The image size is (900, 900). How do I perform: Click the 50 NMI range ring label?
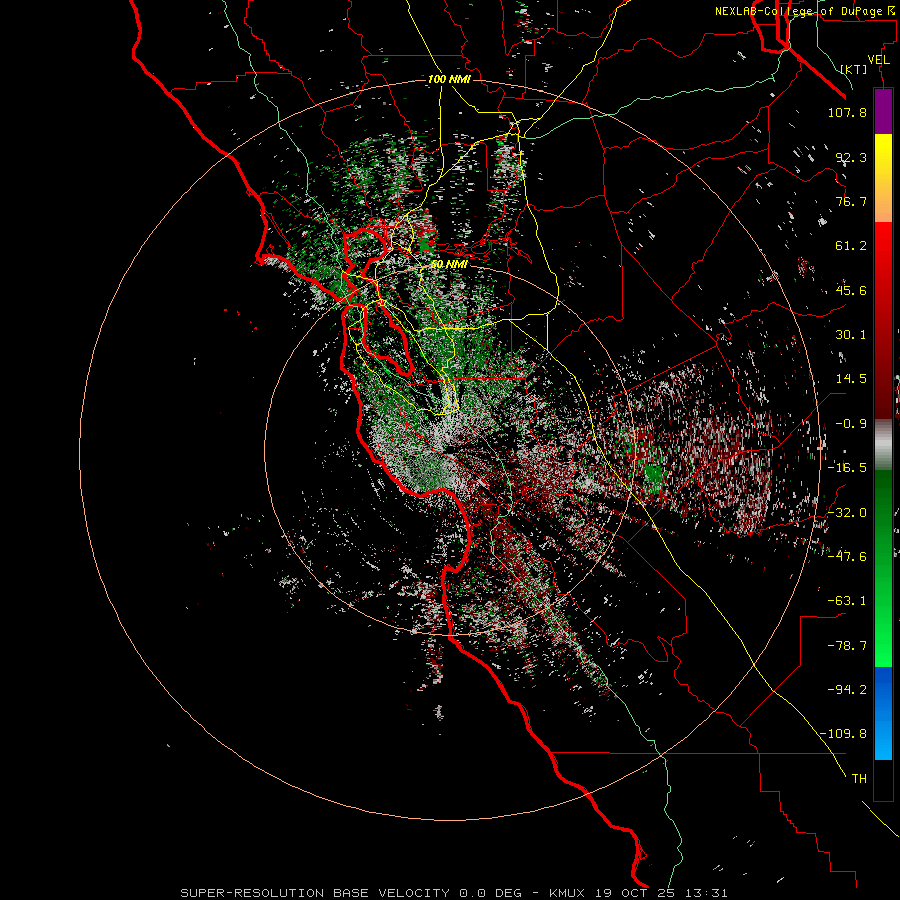click(449, 264)
